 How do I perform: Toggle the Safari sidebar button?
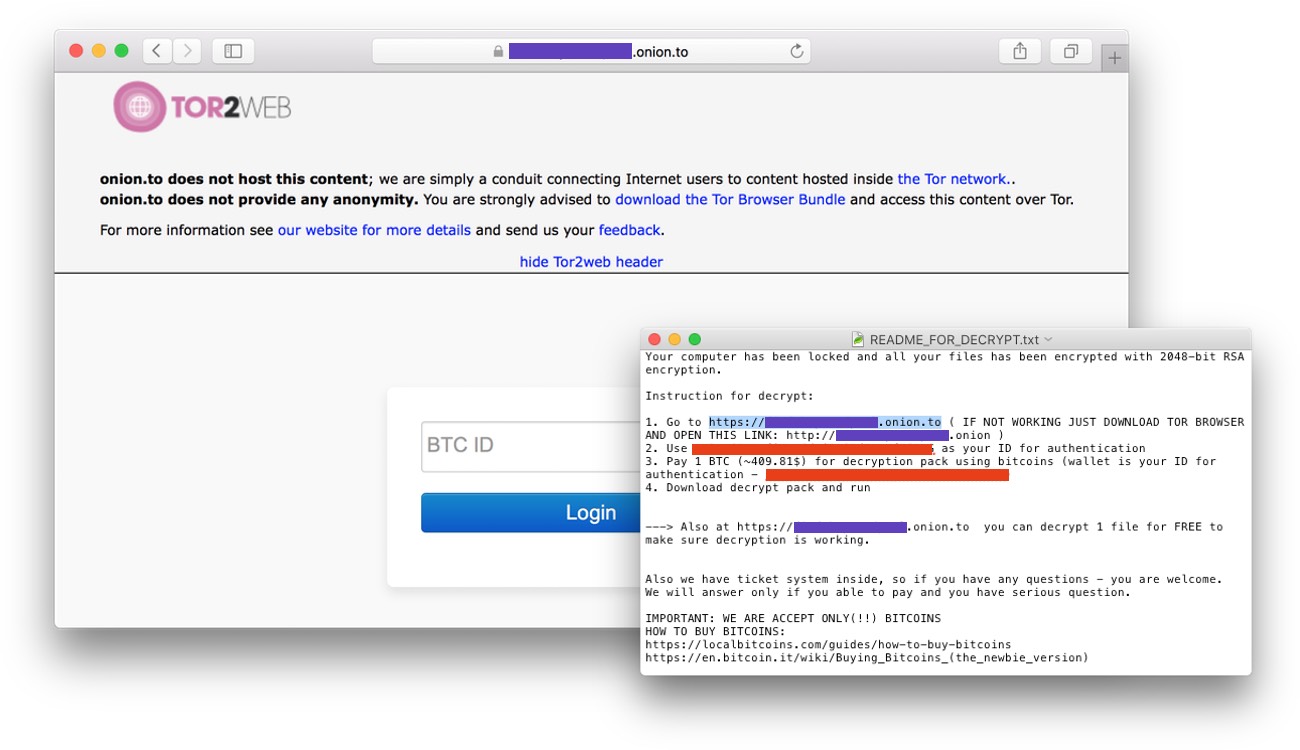pyautogui.click(x=233, y=51)
